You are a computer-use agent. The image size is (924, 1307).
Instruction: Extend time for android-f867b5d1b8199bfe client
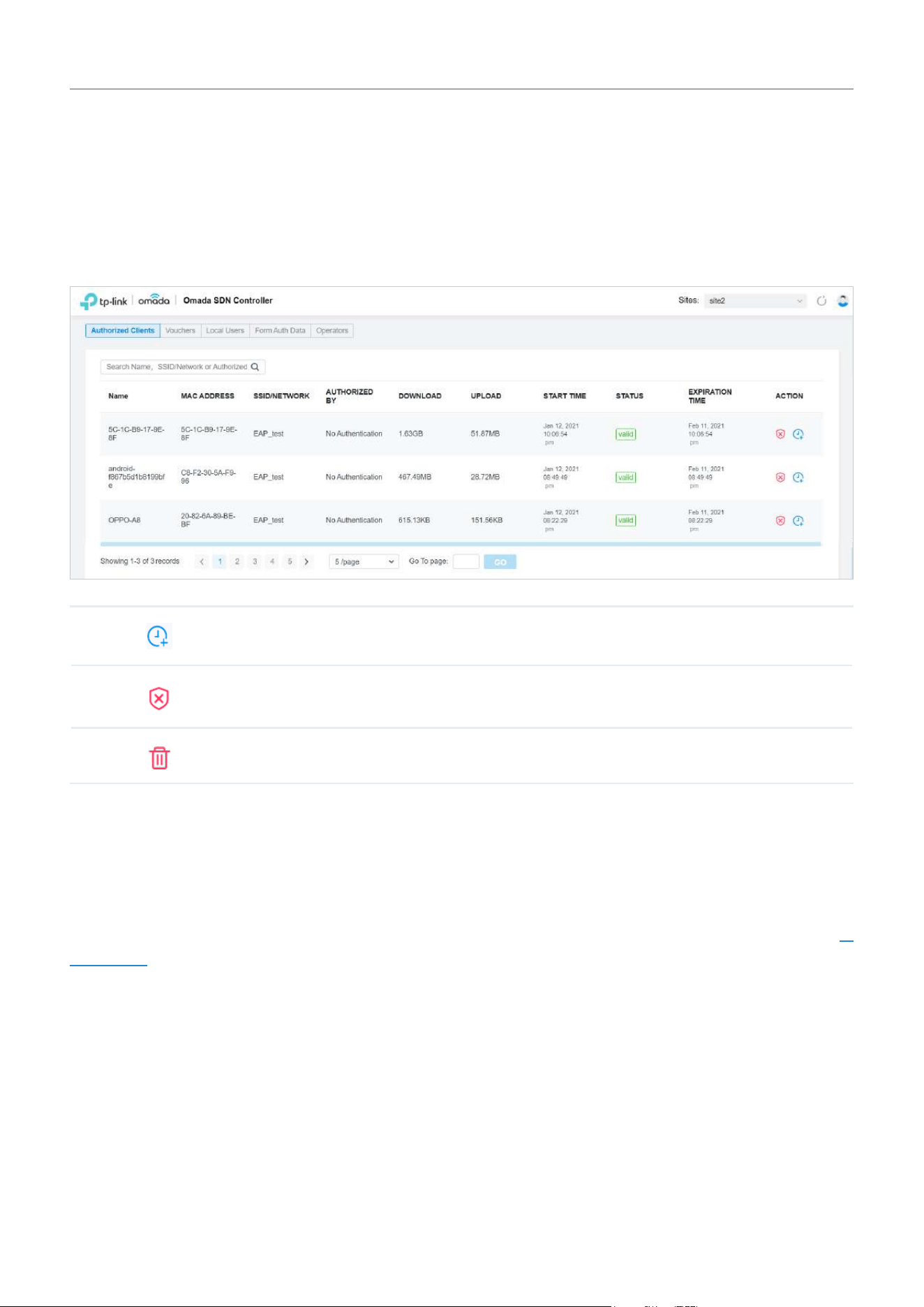798,478
